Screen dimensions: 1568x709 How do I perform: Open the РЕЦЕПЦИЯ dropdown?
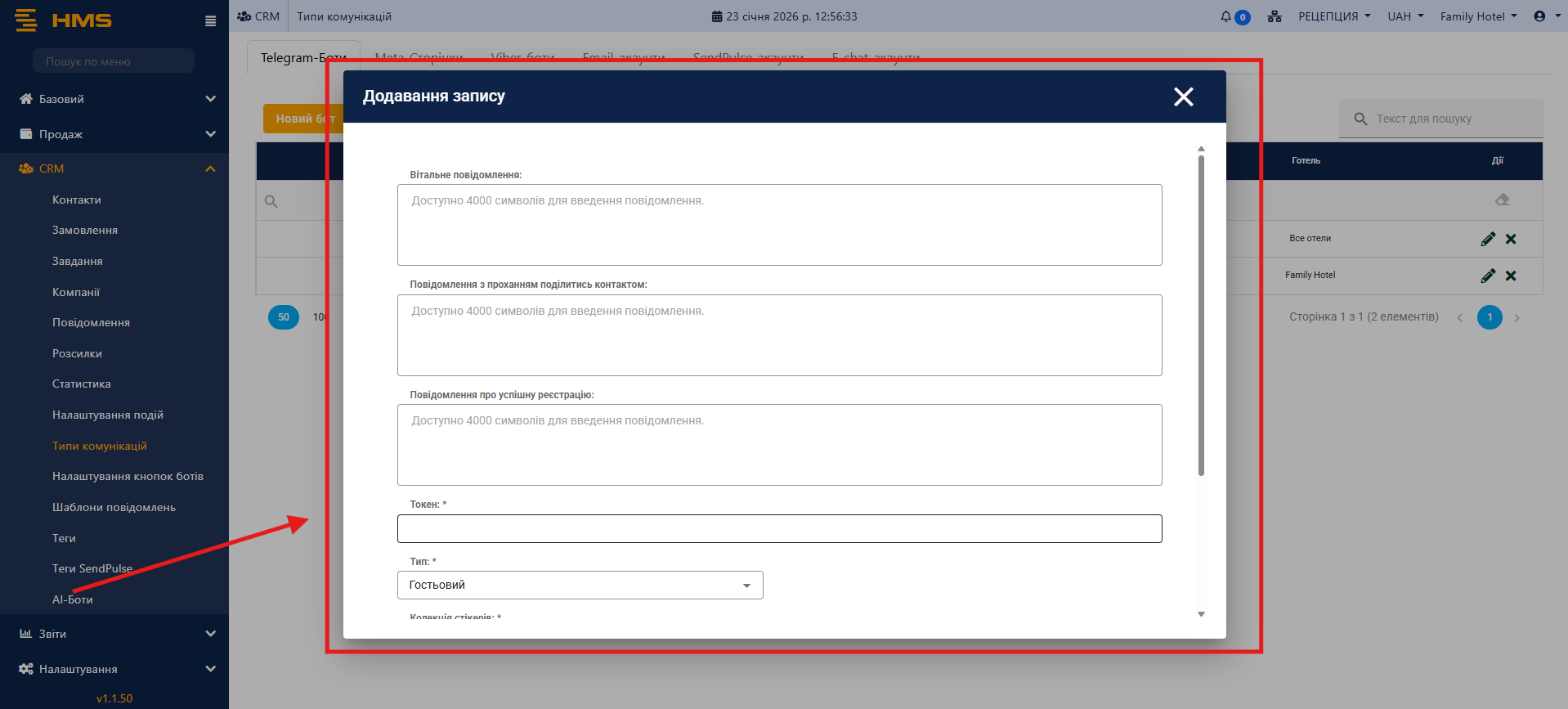(1333, 16)
